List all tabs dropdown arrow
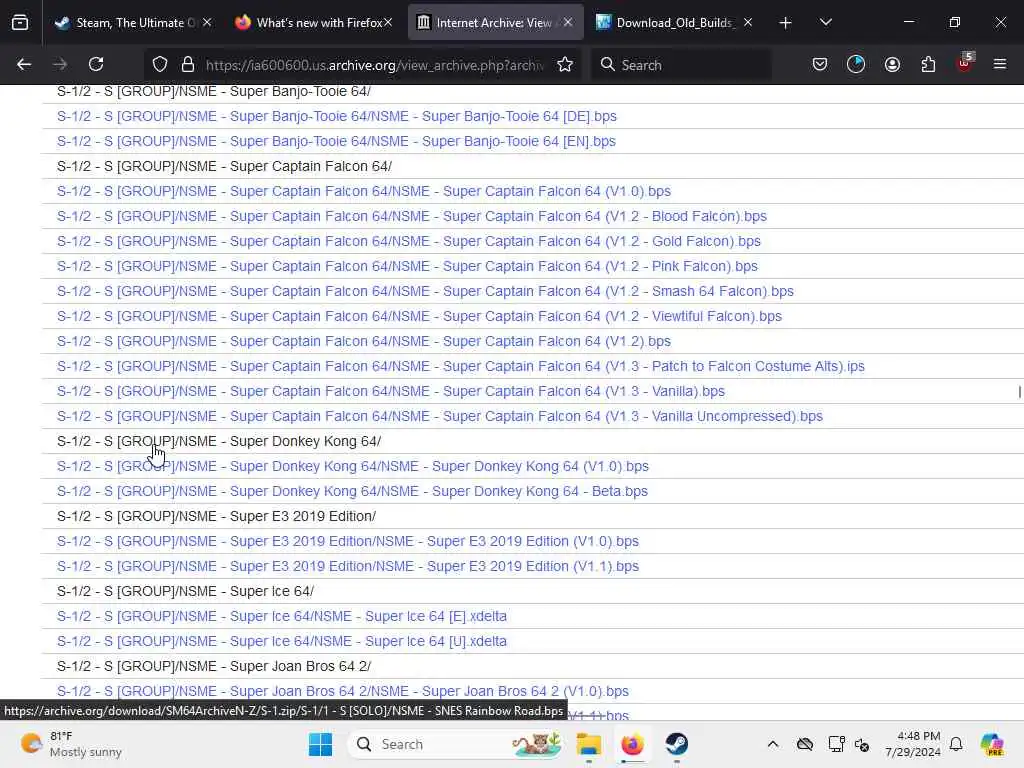Viewport: 1024px width, 768px height. click(x=825, y=23)
